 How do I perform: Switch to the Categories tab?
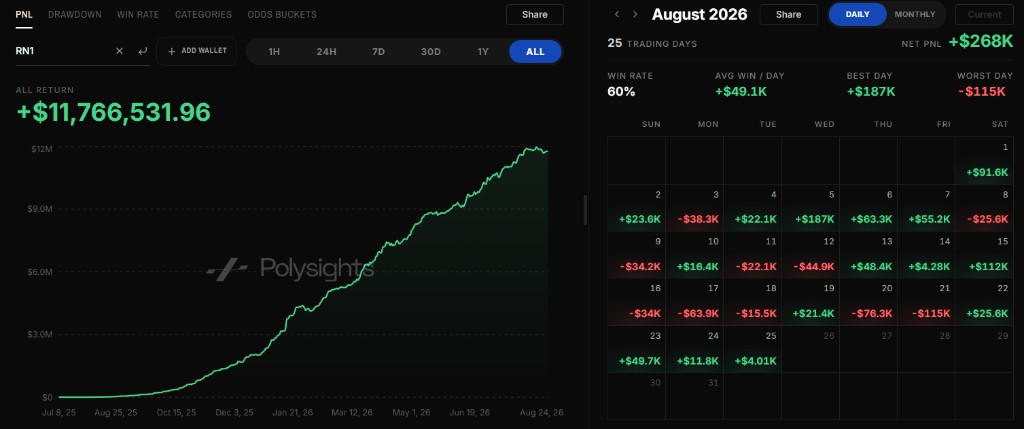[203, 14]
